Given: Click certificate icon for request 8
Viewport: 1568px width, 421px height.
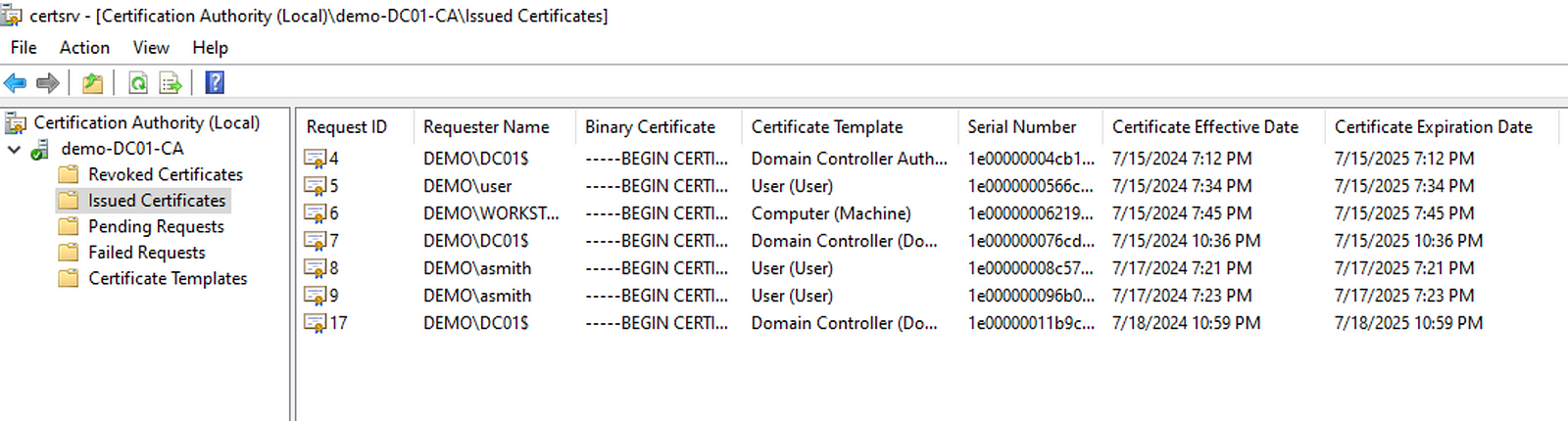Looking at the screenshot, I should tap(316, 268).
